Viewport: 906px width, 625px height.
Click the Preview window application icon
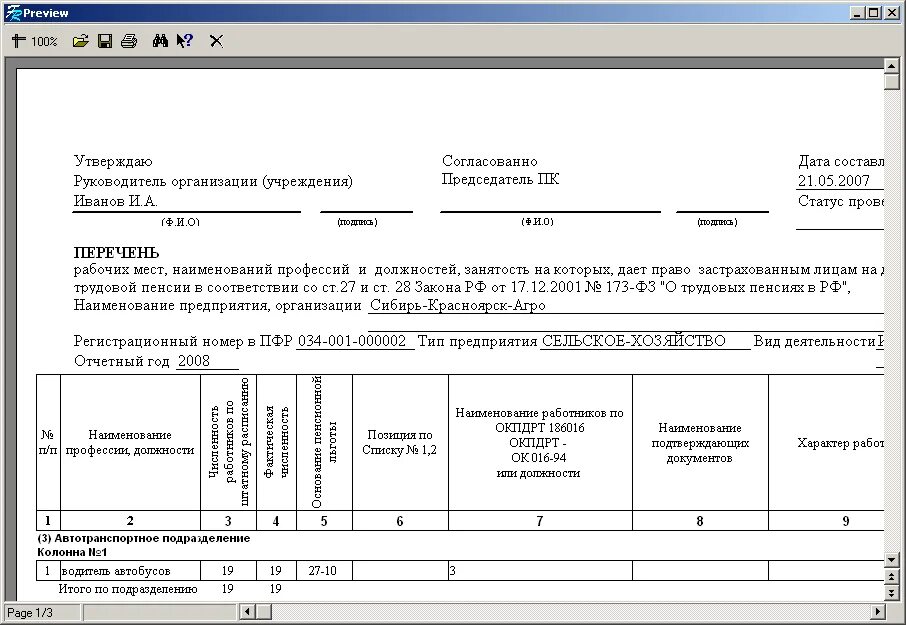pos(12,13)
